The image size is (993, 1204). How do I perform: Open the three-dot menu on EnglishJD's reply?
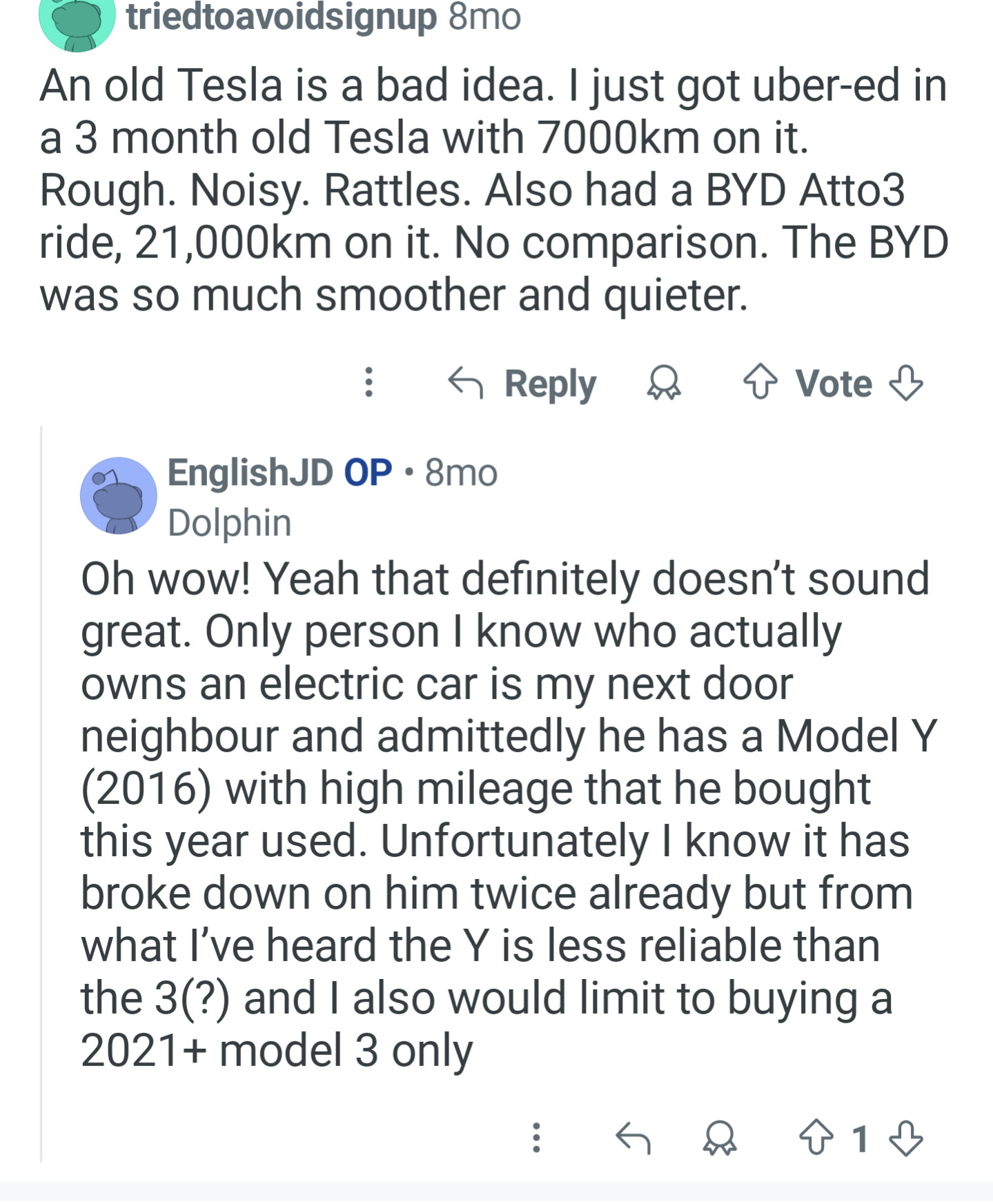coord(536,1138)
